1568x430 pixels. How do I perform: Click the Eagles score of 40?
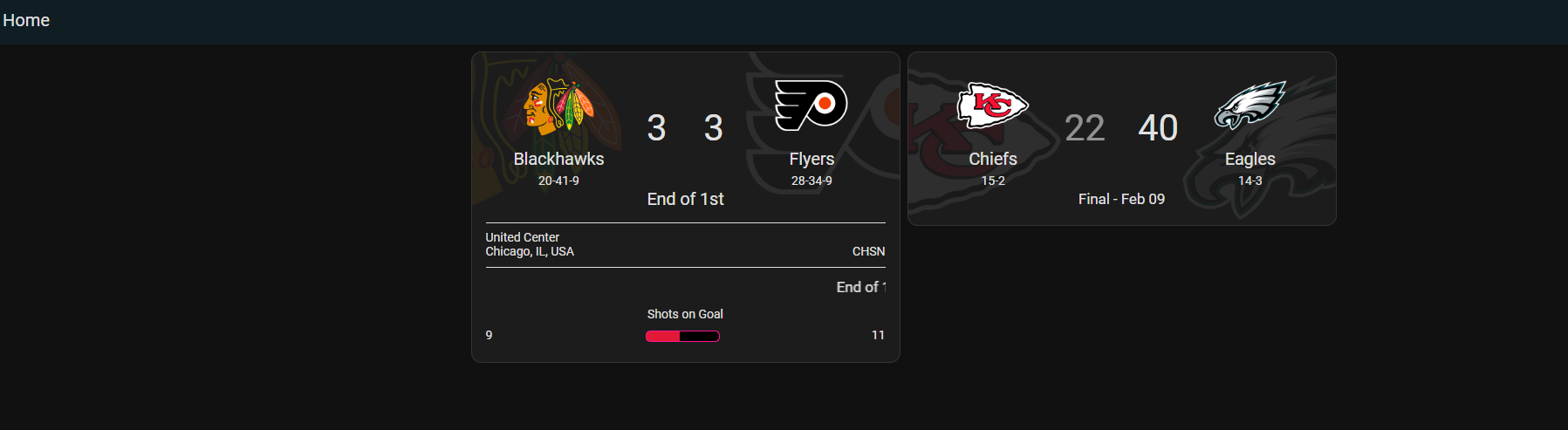[x=1158, y=128]
